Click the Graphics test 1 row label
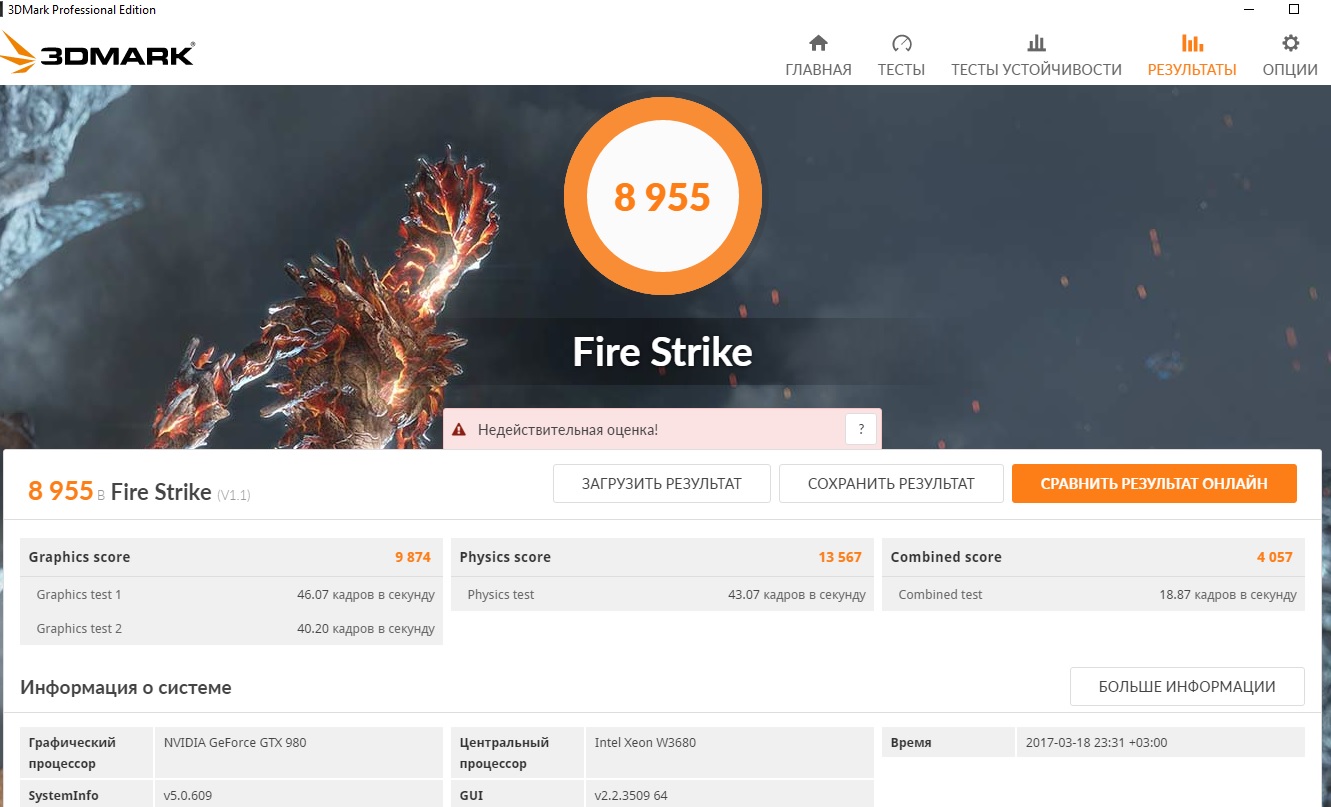This screenshot has height=807, width=1331. coord(79,595)
